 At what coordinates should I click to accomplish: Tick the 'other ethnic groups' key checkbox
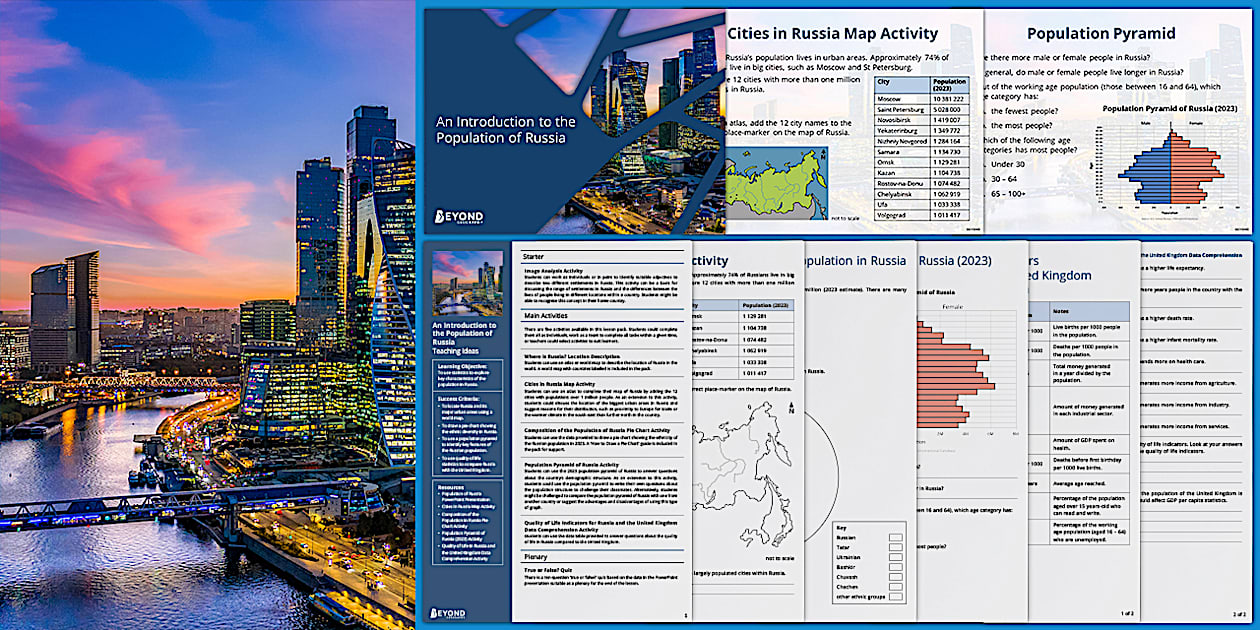click(x=895, y=598)
